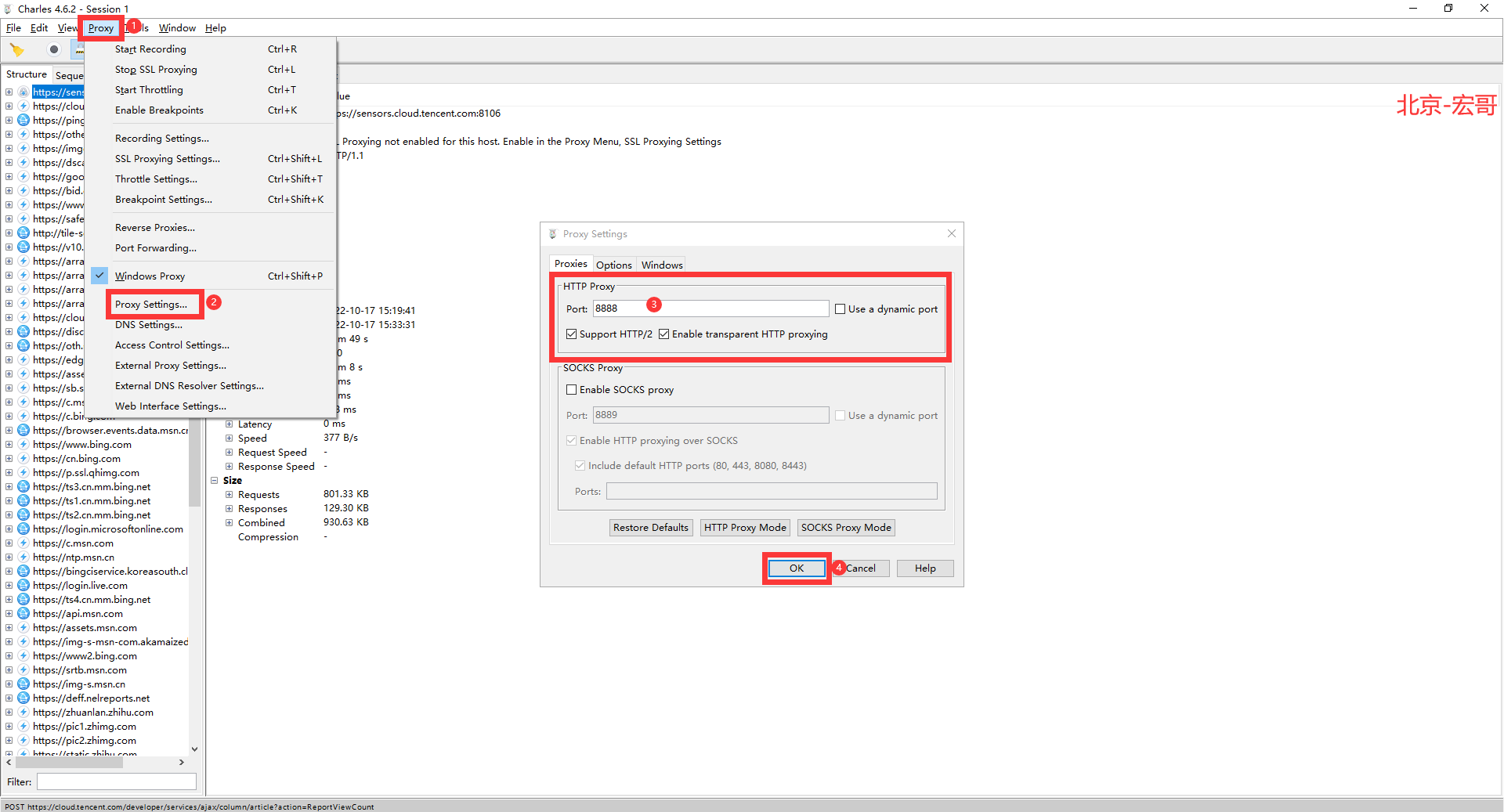The image size is (1504, 812).
Task: Expand the Latency row
Action: click(230, 424)
